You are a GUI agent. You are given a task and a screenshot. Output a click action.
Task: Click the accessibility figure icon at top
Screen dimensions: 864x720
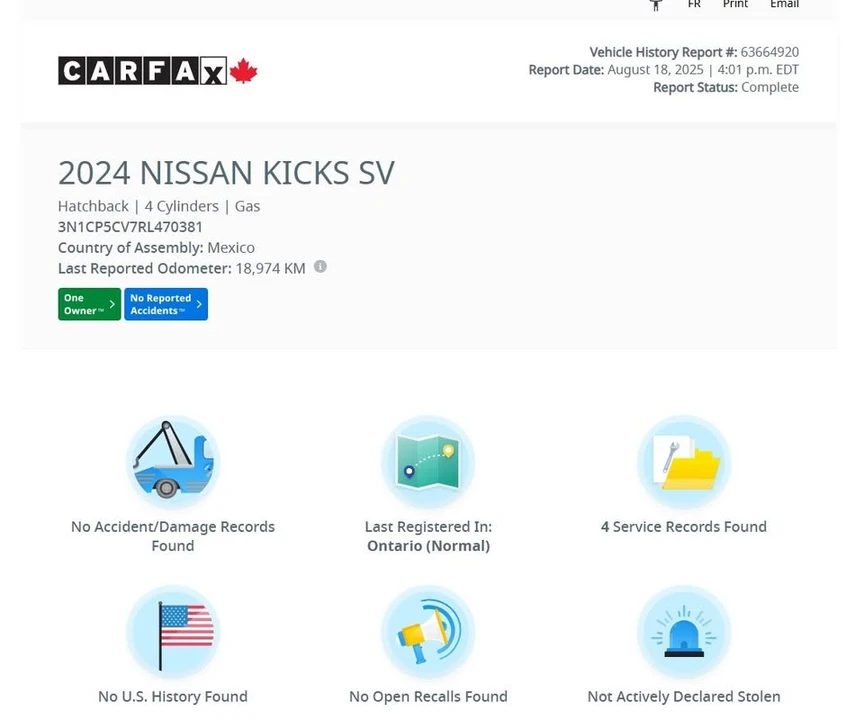pos(656,4)
